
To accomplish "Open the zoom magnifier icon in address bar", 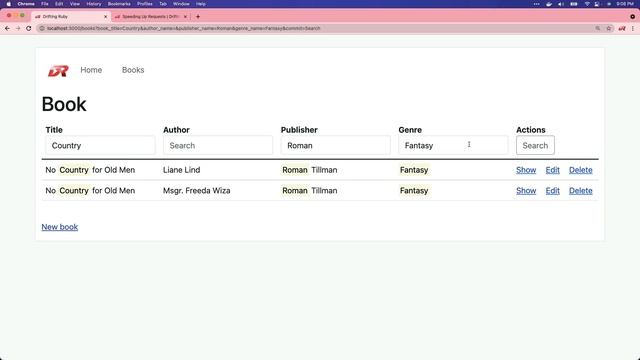I will coord(598,28).
